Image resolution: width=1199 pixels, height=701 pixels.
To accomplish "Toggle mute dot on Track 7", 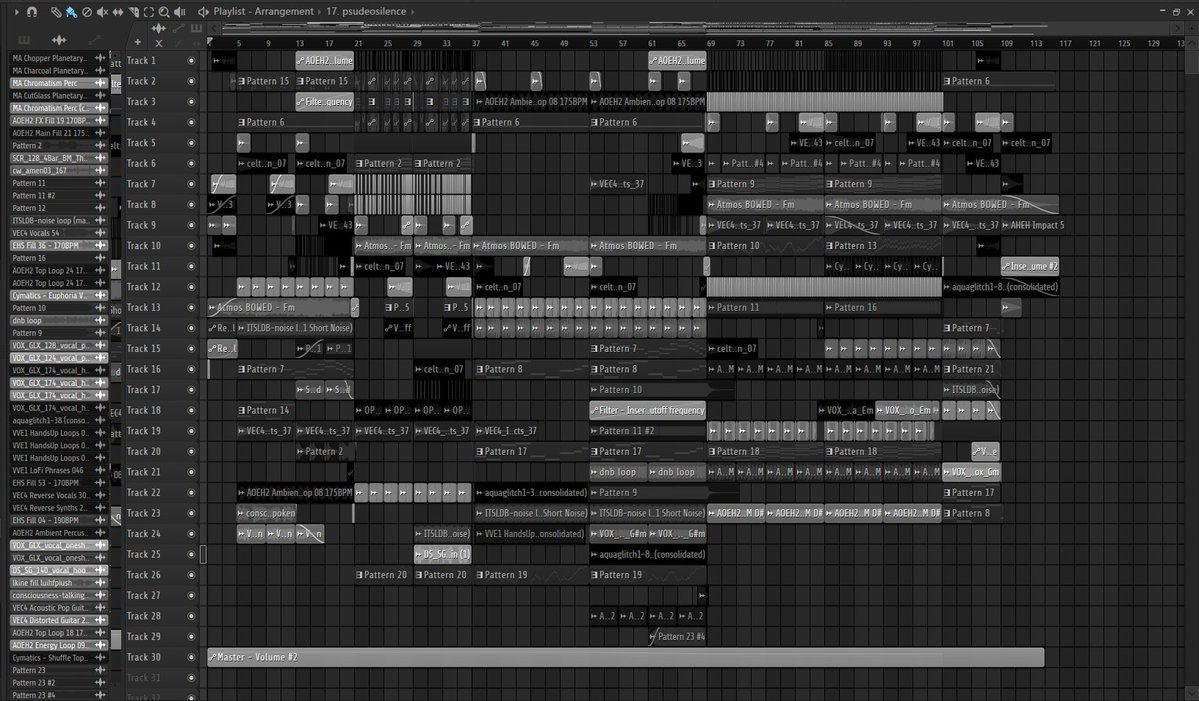I will pyautogui.click(x=191, y=184).
